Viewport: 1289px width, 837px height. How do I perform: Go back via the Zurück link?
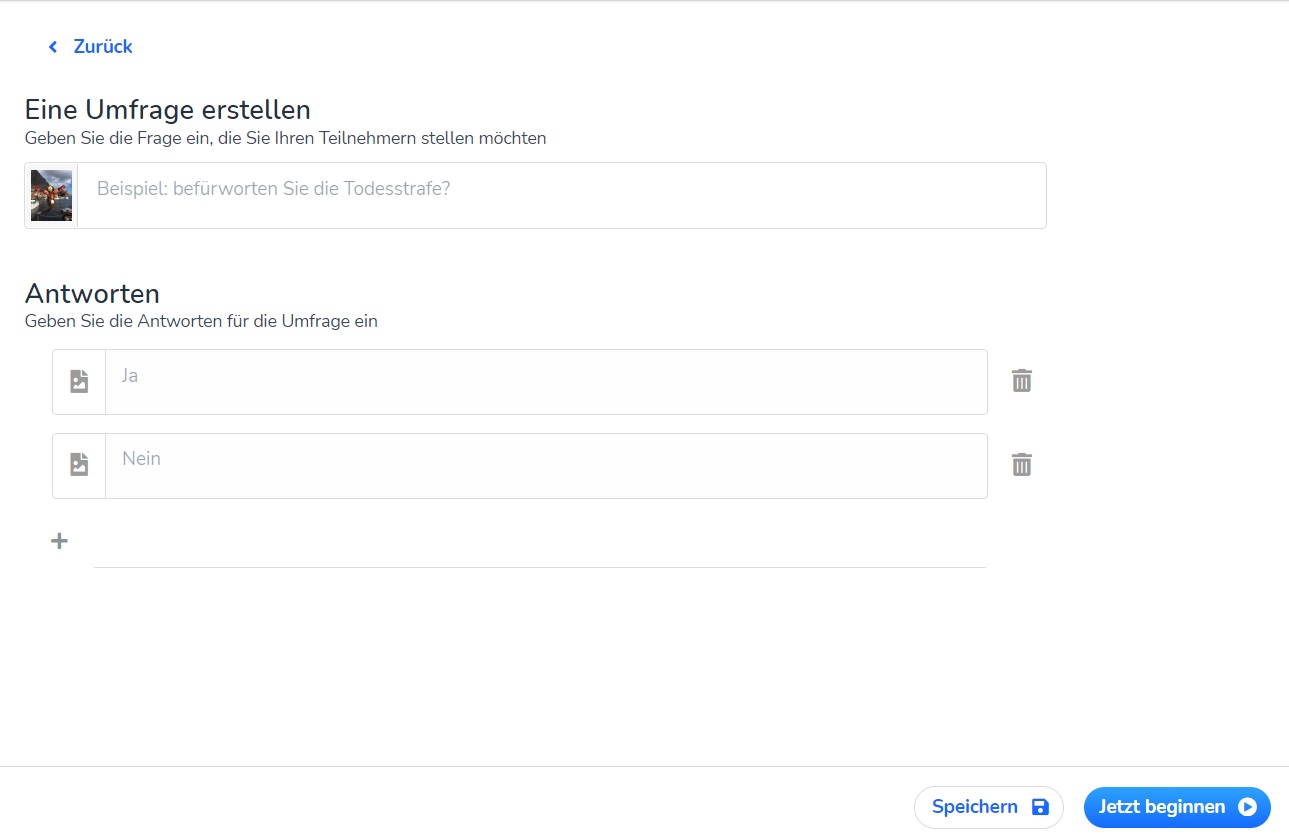[x=102, y=47]
